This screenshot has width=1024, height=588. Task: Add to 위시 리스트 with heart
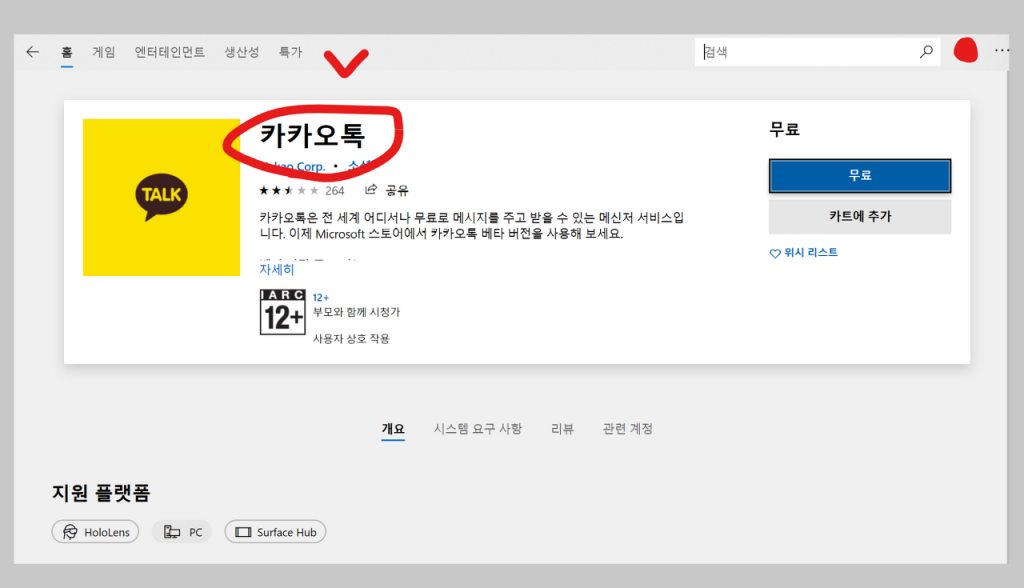pos(803,253)
